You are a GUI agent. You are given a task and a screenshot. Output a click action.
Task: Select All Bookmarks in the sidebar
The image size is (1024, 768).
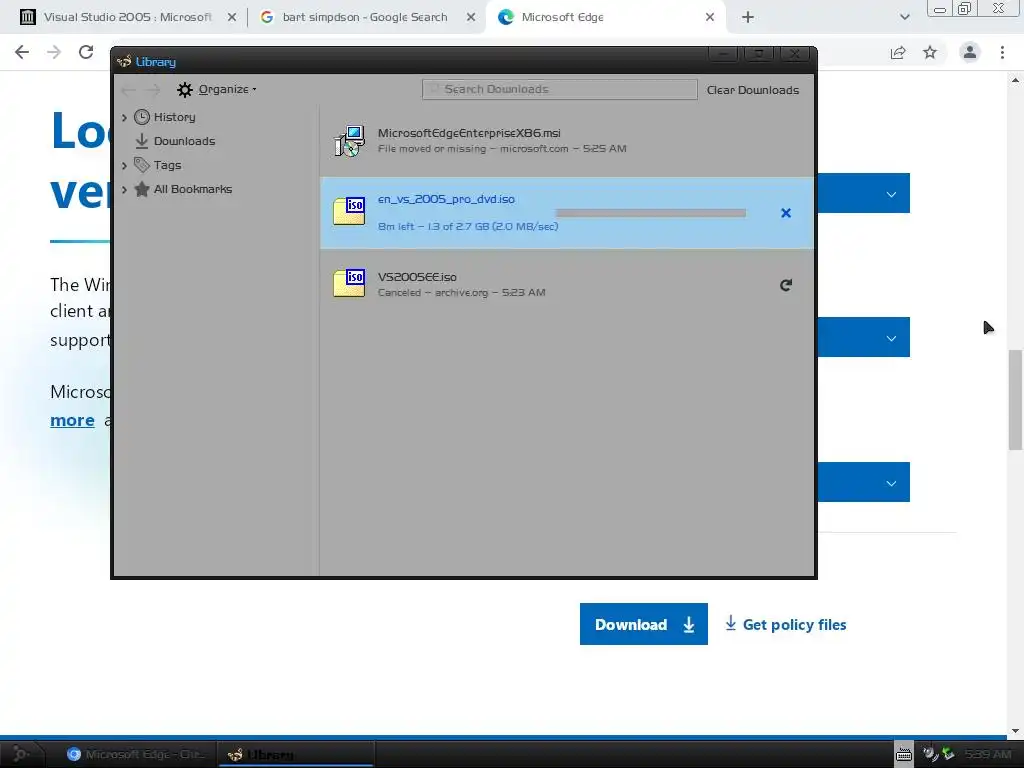click(x=193, y=189)
